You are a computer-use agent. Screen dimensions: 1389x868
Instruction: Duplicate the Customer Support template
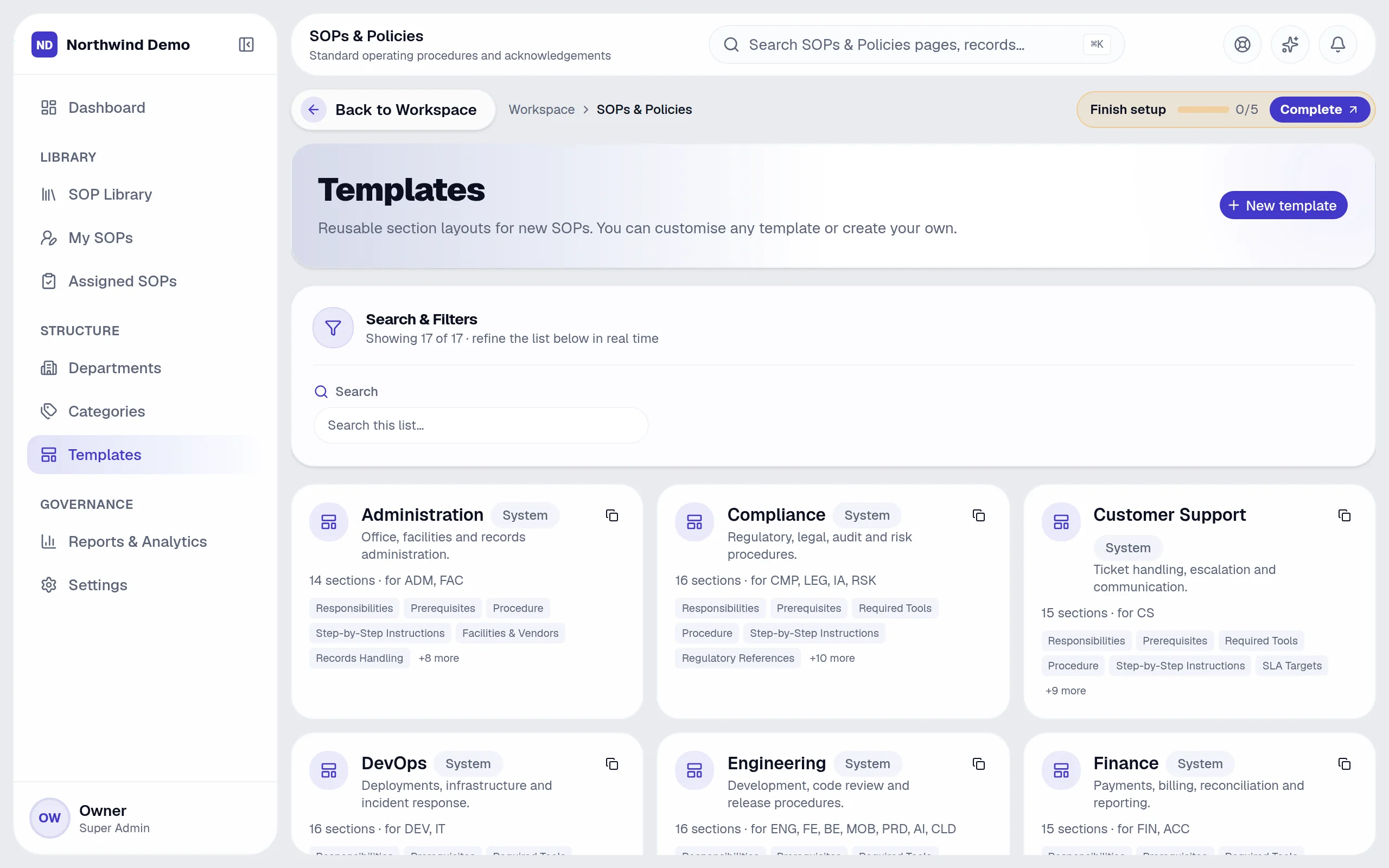1344,515
